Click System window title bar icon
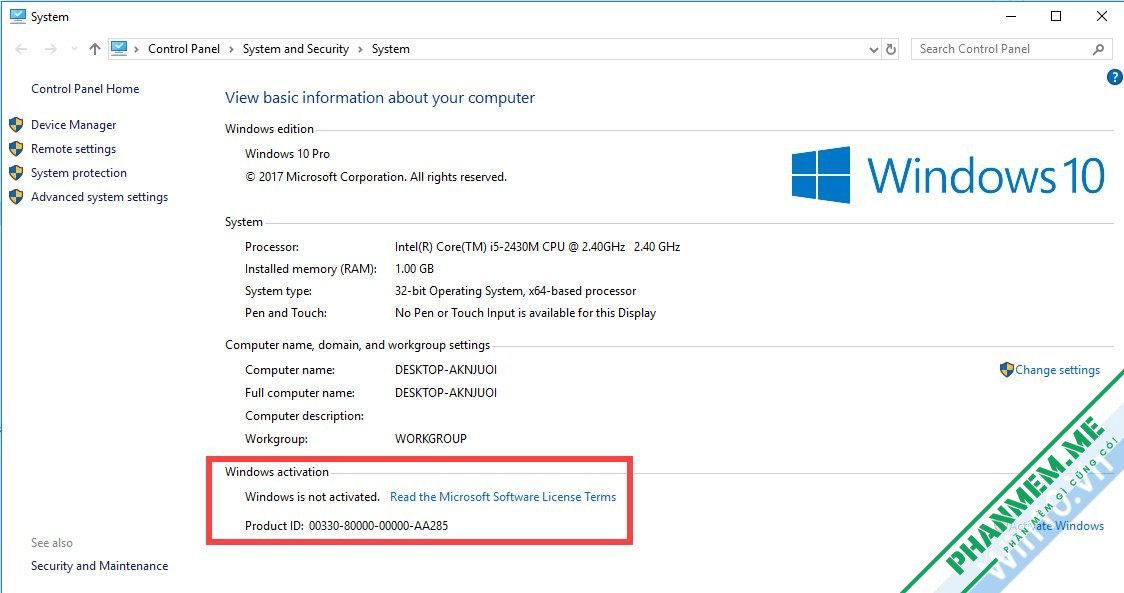The image size is (1124, 593). pos(18,16)
